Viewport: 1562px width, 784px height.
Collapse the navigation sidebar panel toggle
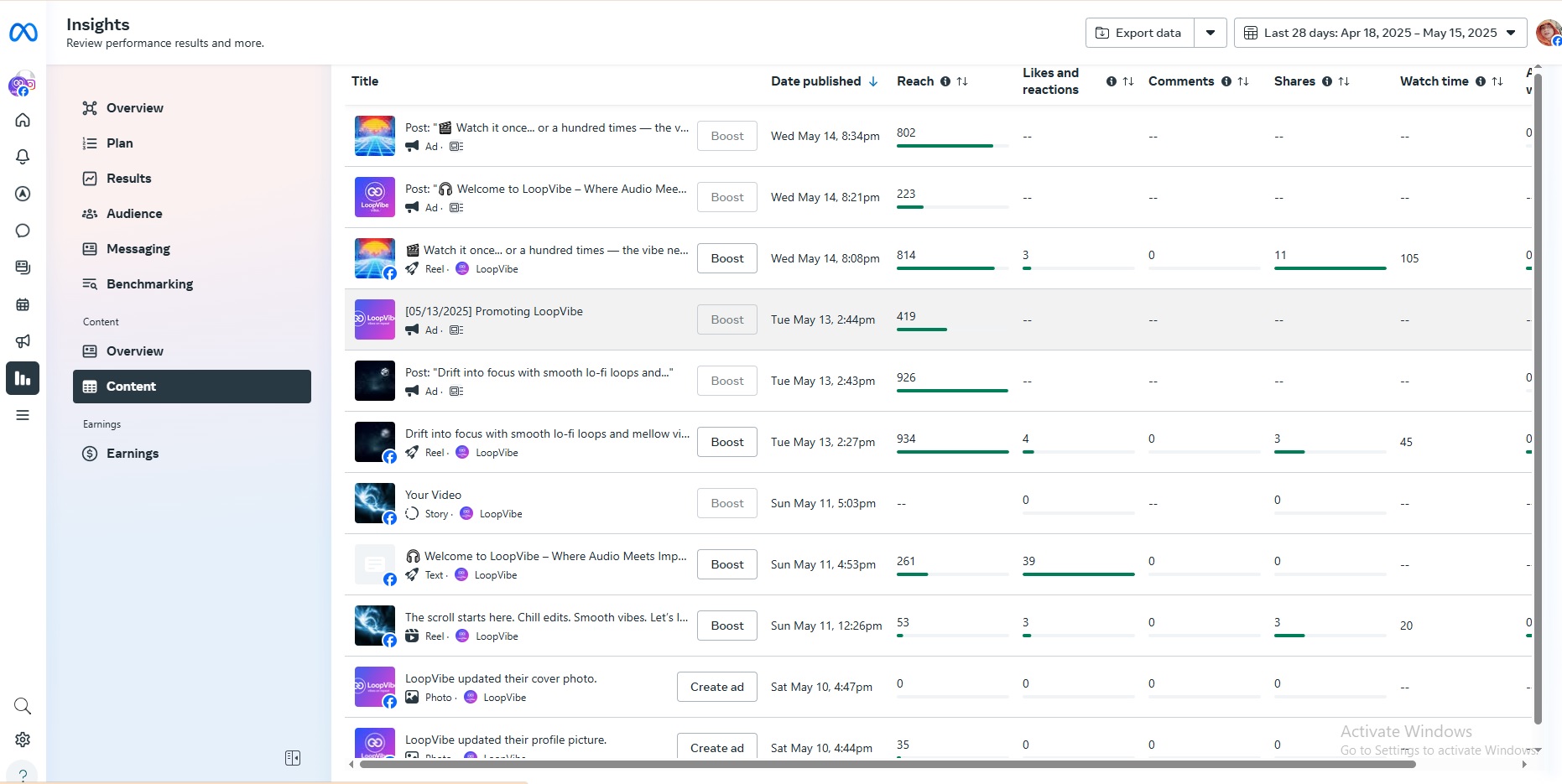point(293,758)
